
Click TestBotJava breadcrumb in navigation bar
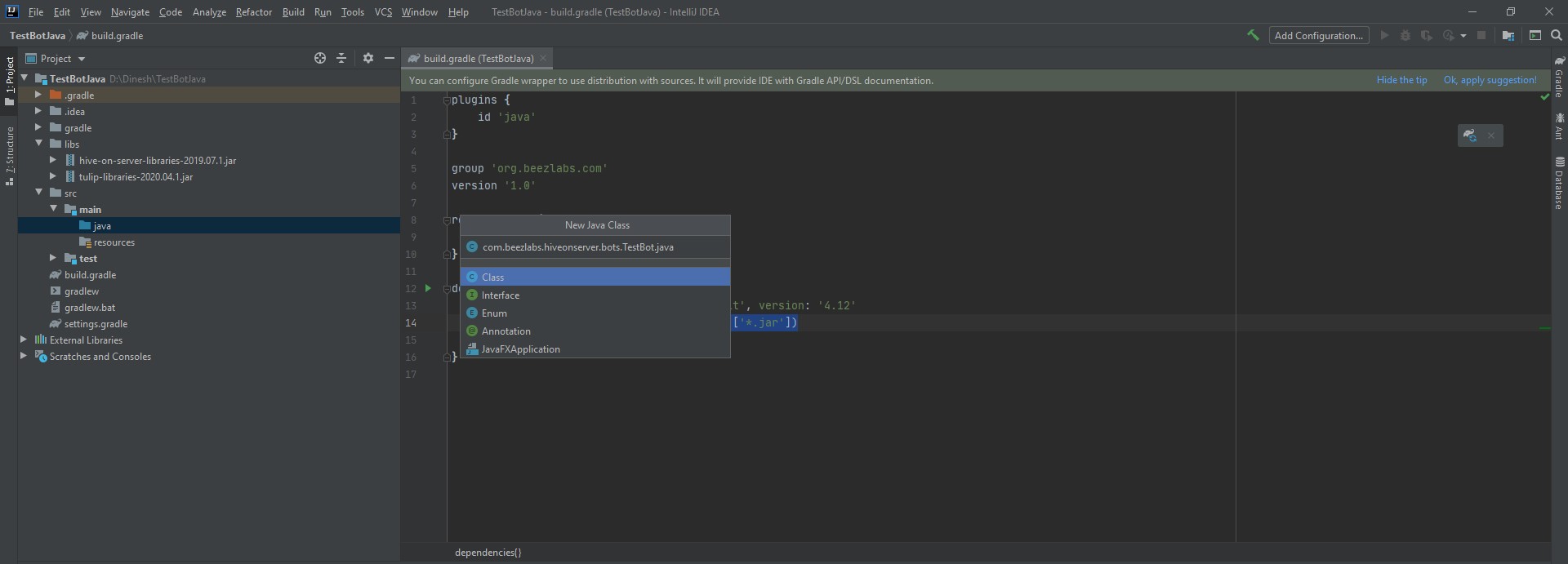[38, 35]
